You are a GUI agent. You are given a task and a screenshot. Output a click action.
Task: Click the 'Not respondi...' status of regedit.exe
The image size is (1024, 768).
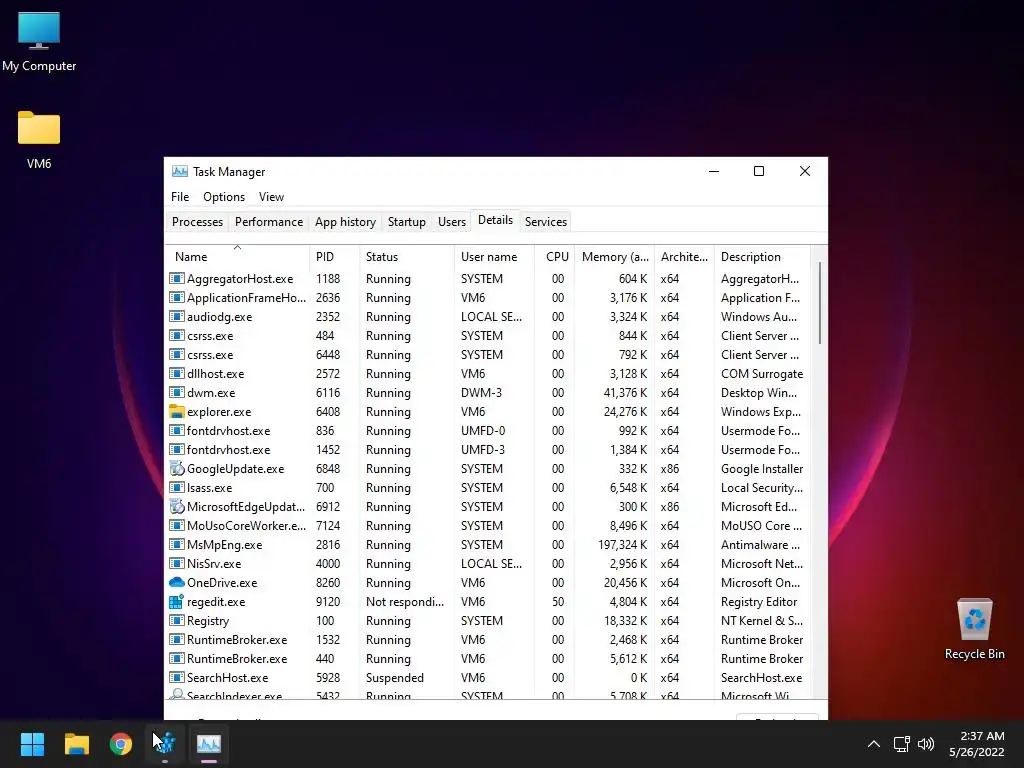(x=405, y=601)
